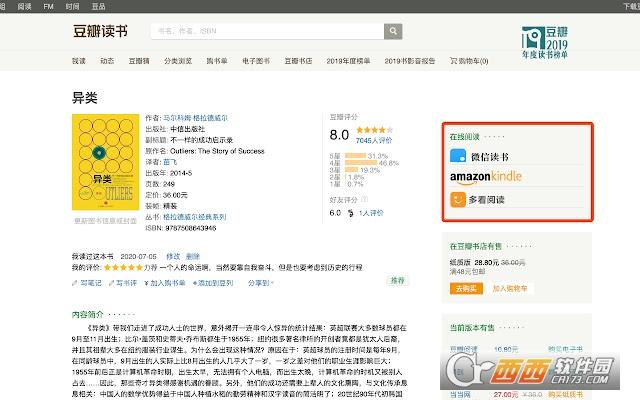Open the Amazon Kindle logo link
This screenshot has height=400, width=640.
(486, 177)
